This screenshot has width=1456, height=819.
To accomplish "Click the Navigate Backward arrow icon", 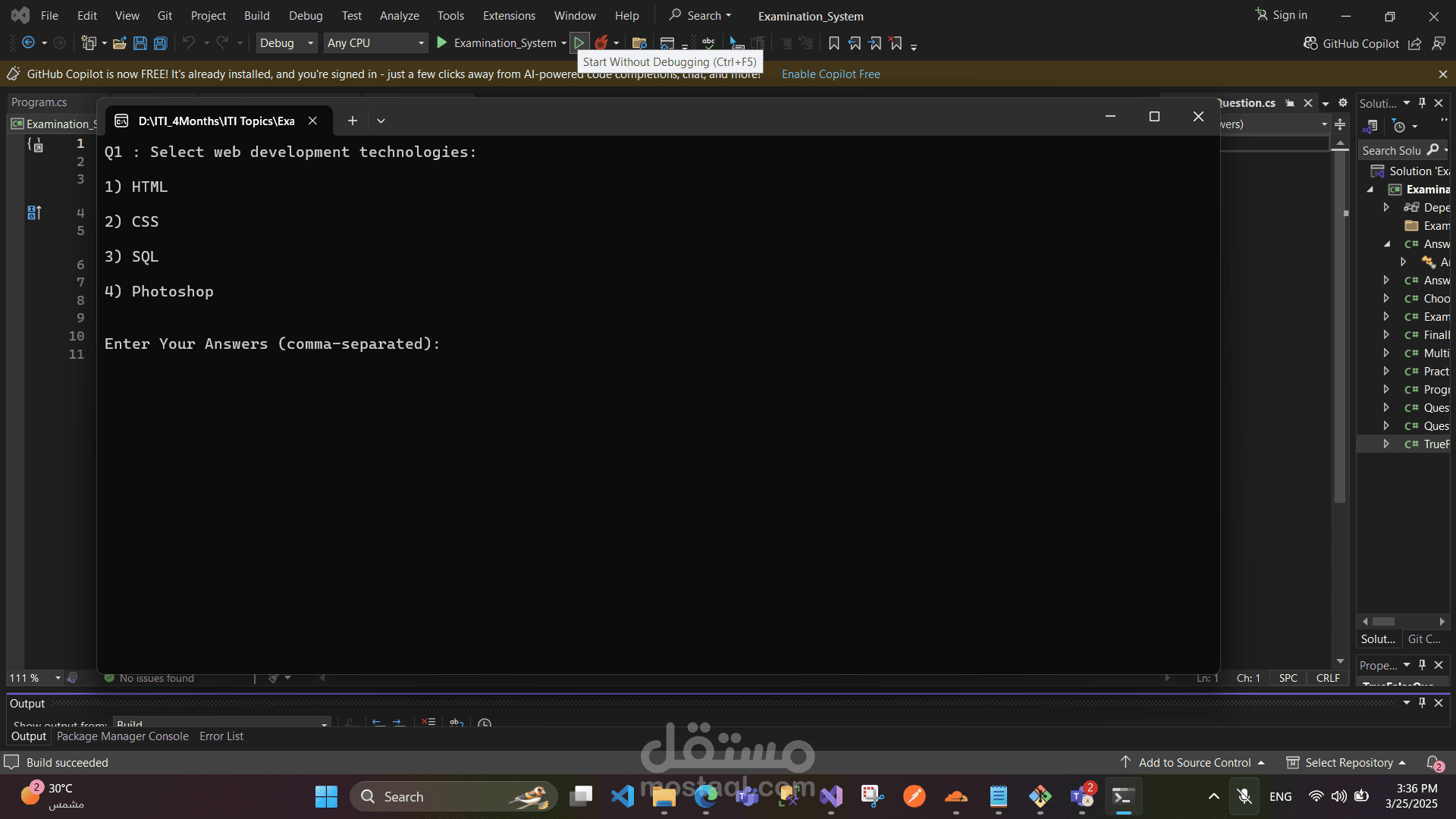I will [28, 43].
